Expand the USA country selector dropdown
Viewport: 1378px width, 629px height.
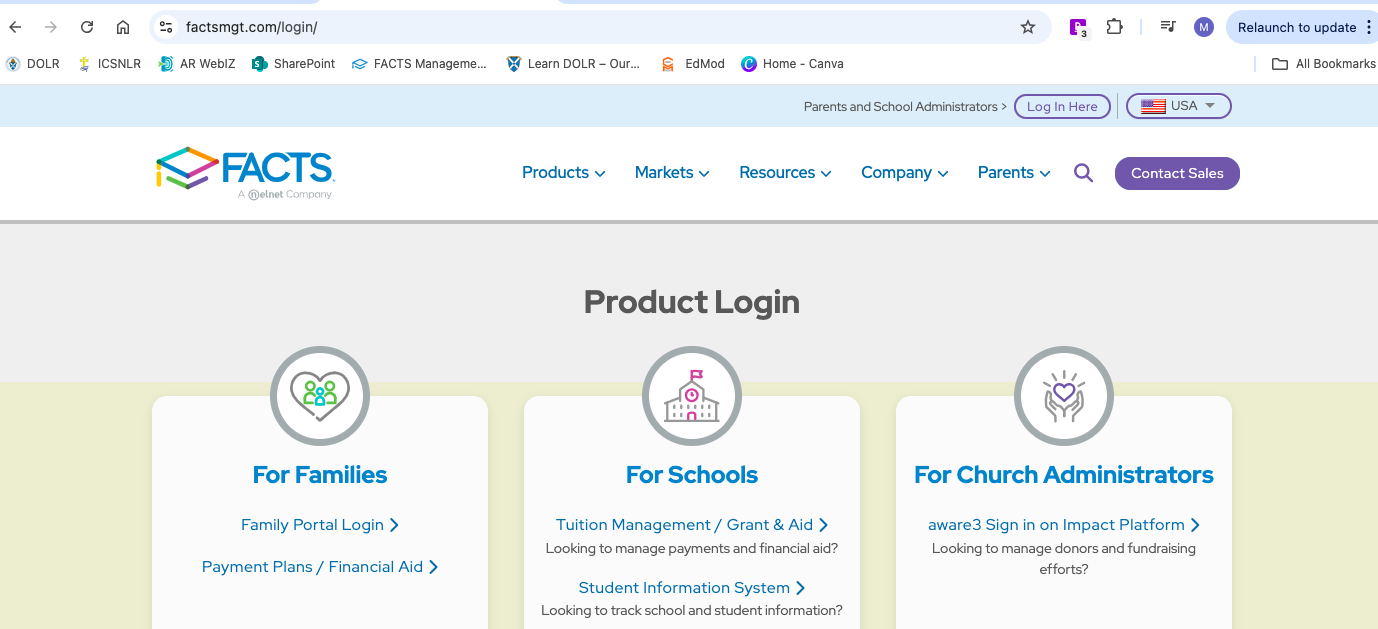click(x=1179, y=106)
